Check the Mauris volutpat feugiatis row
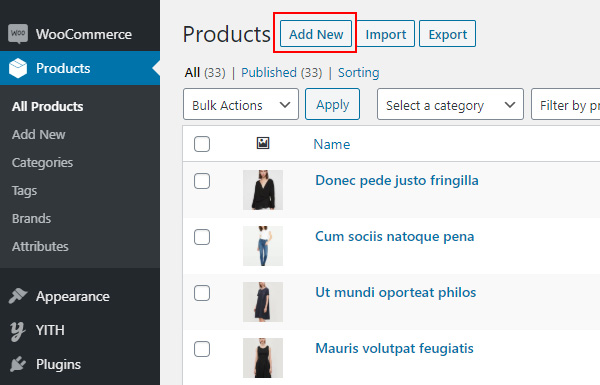The width and height of the screenshot is (600, 385). (x=202, y=349)
